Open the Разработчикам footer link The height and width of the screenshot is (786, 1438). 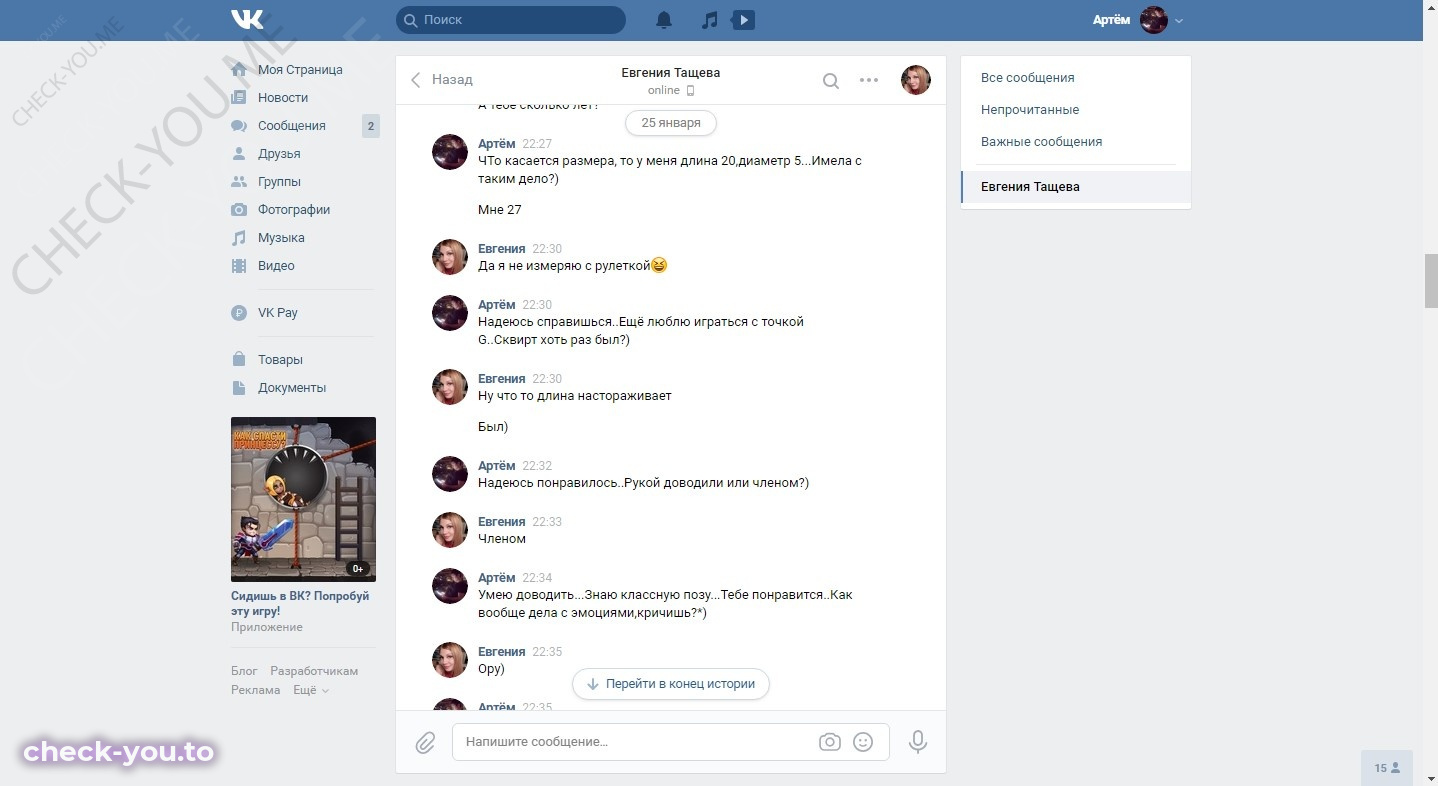coord(314,671)
